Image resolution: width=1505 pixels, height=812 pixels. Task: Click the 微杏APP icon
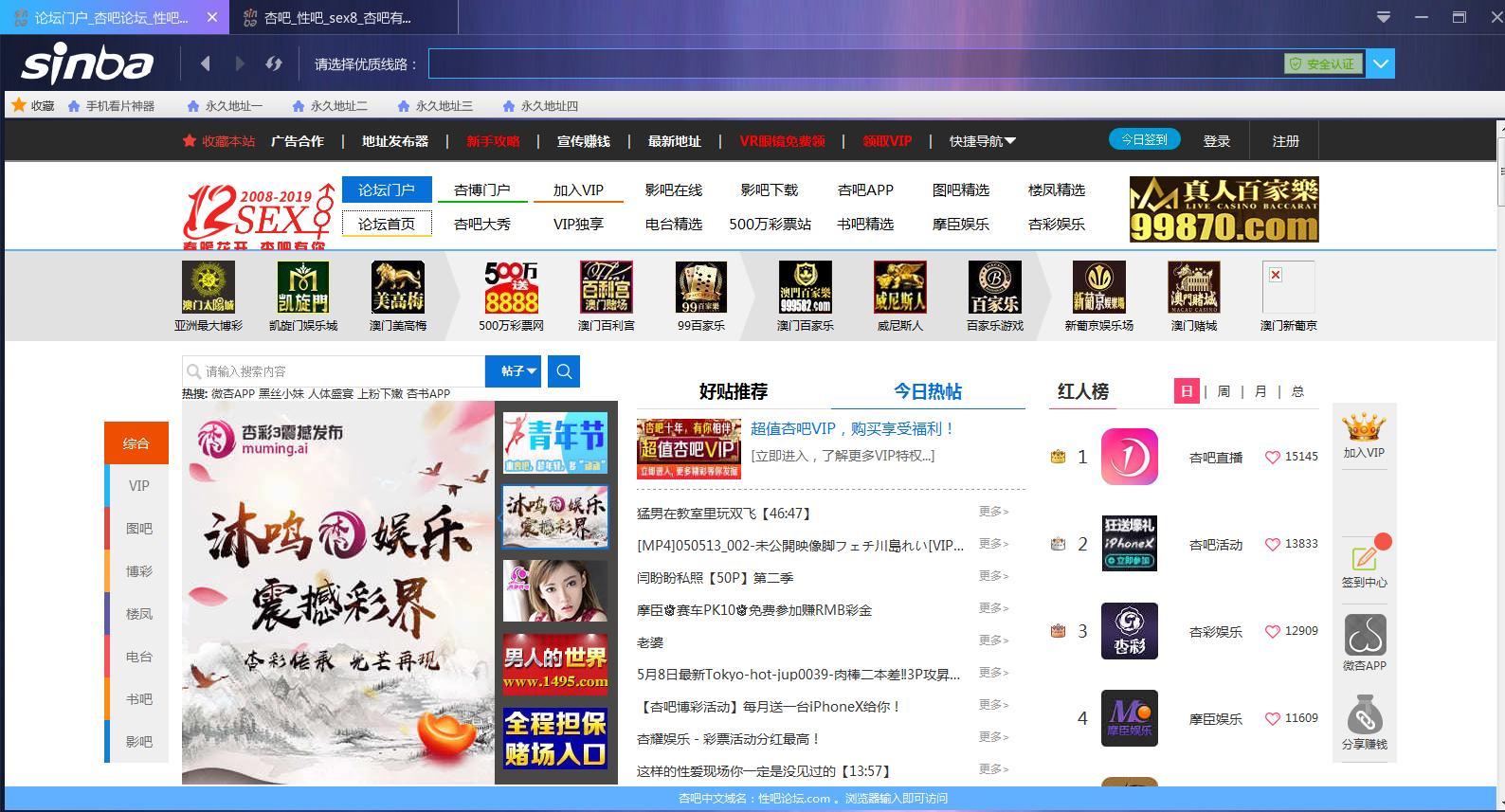(x=1365, y=635)
